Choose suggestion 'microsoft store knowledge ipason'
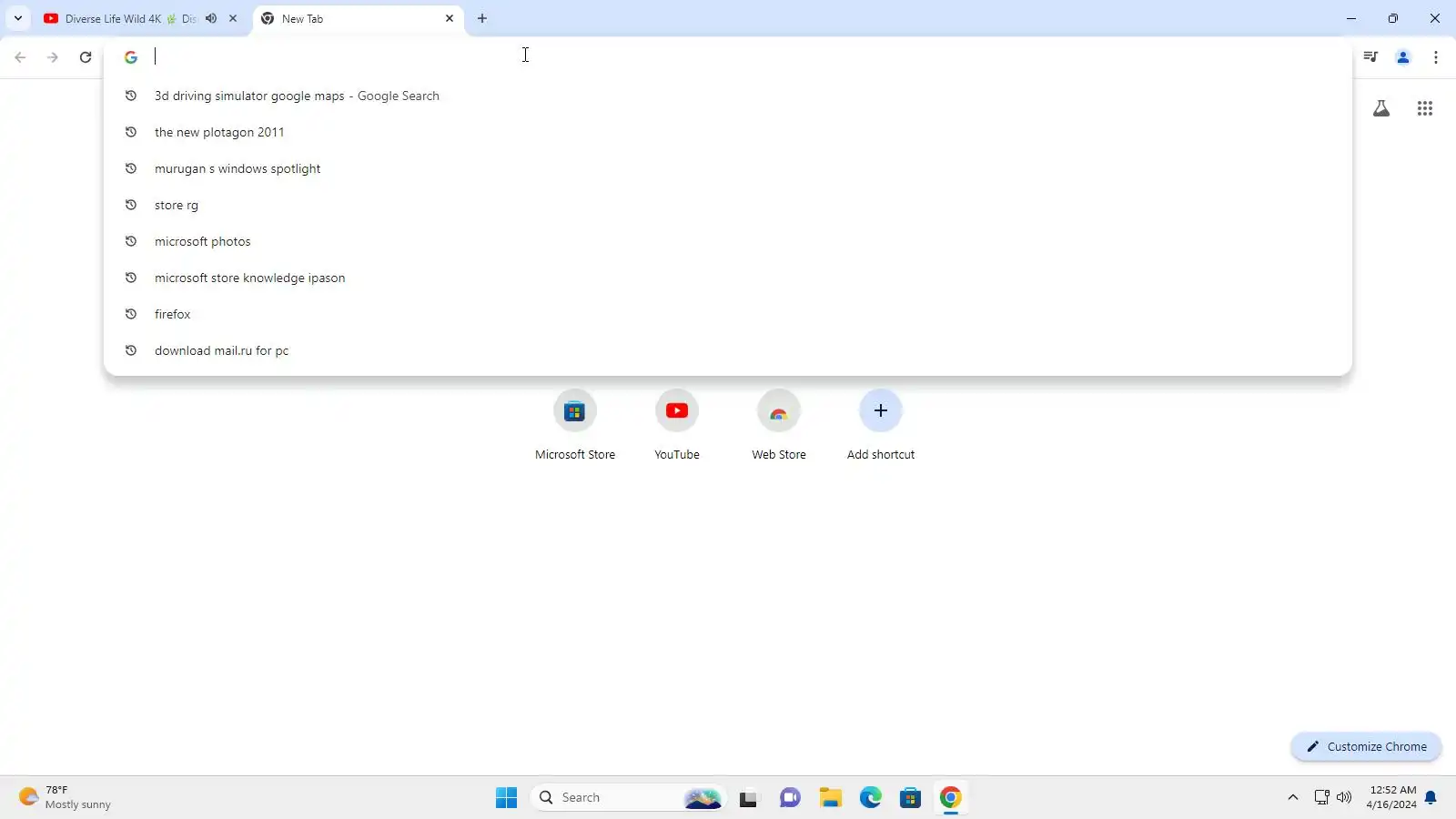This screenshot has height=819, width=1456. 728,278
